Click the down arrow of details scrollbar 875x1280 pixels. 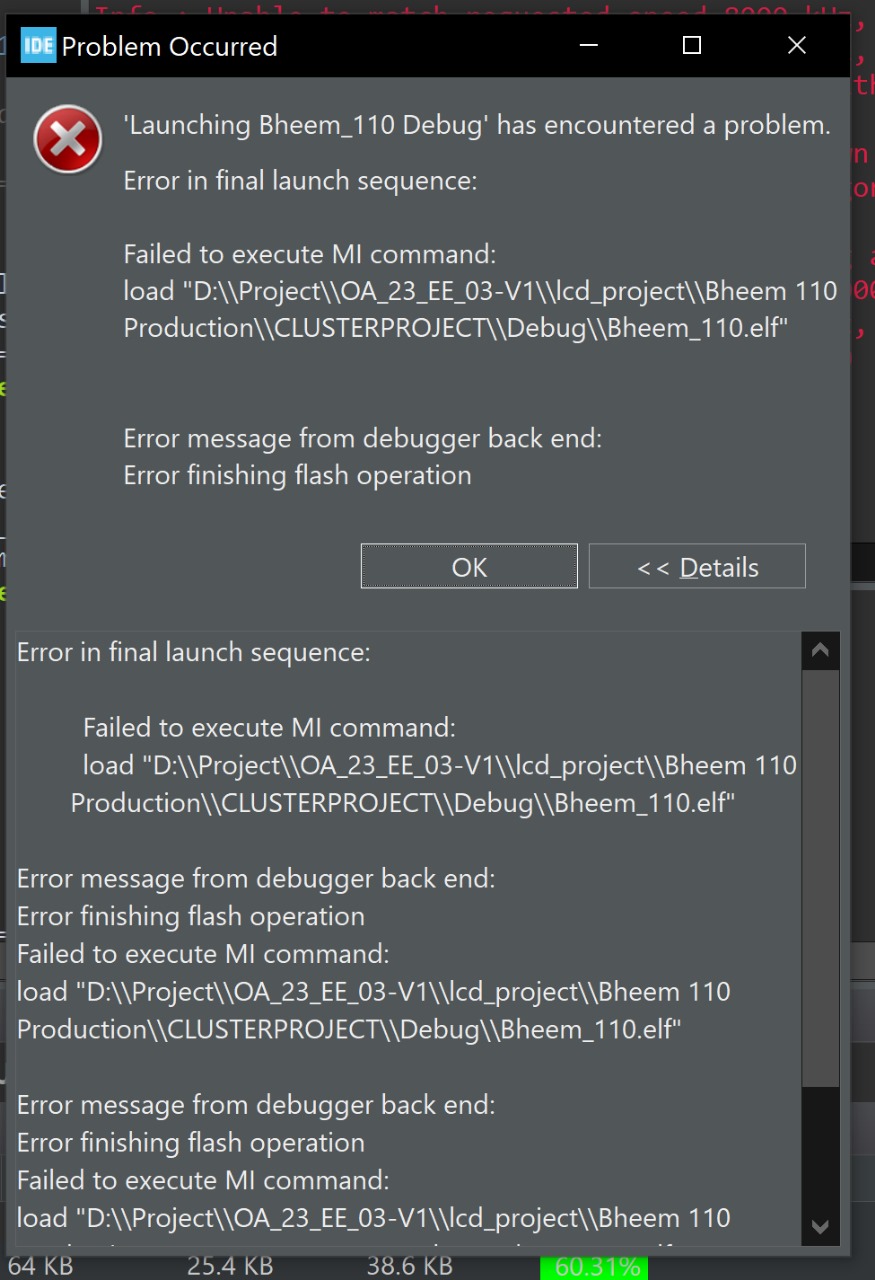[x=820, y=1226]
